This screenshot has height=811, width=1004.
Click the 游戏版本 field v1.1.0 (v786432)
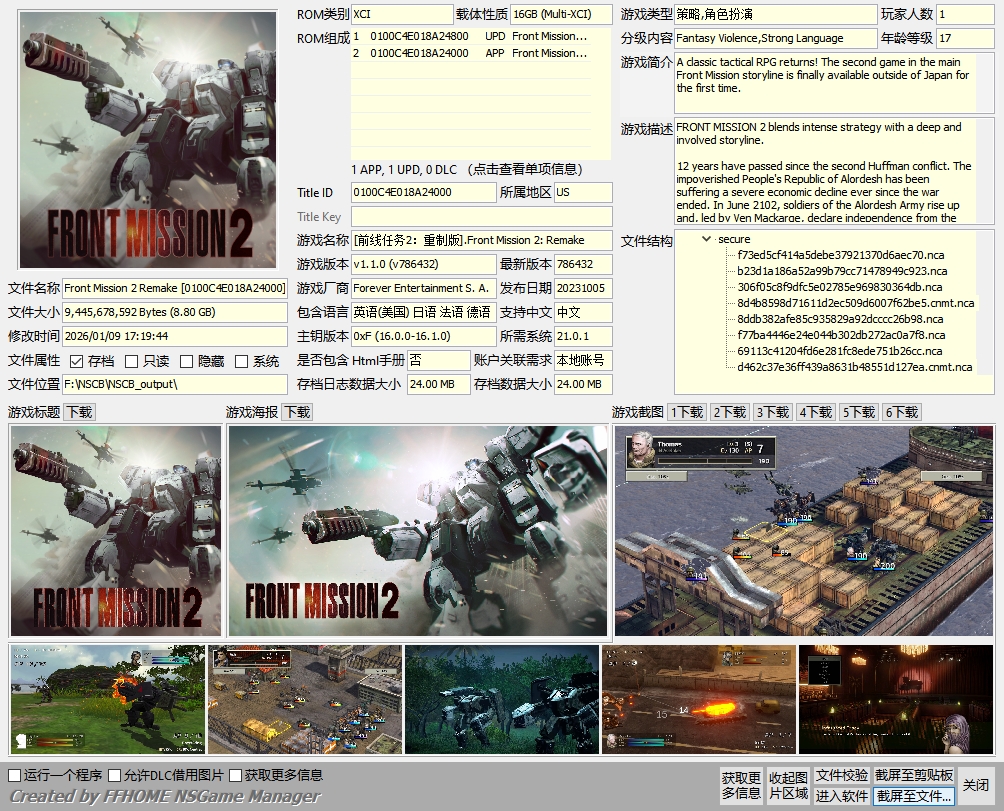(x=423, y=264)
